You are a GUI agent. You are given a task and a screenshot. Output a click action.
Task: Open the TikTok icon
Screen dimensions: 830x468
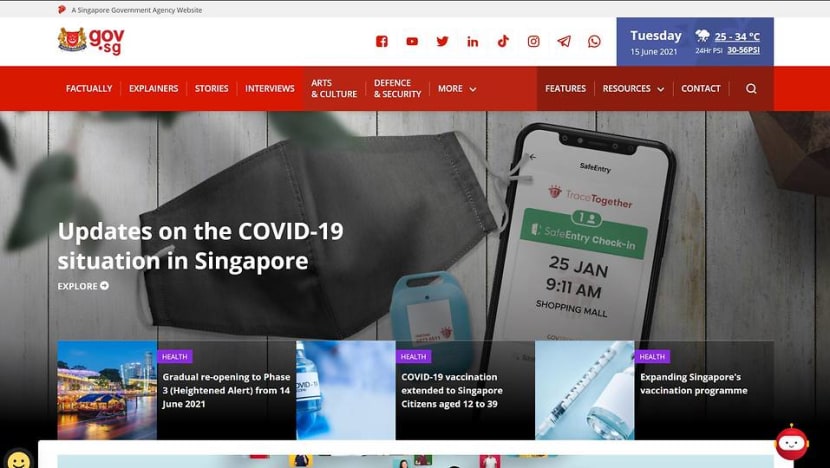pyautogui.click(x=503, y=41)
